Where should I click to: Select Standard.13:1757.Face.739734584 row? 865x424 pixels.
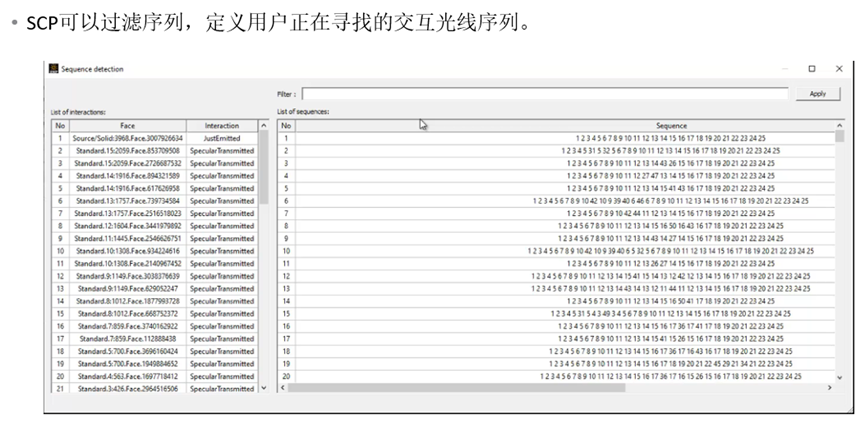[x=154, y=201]
